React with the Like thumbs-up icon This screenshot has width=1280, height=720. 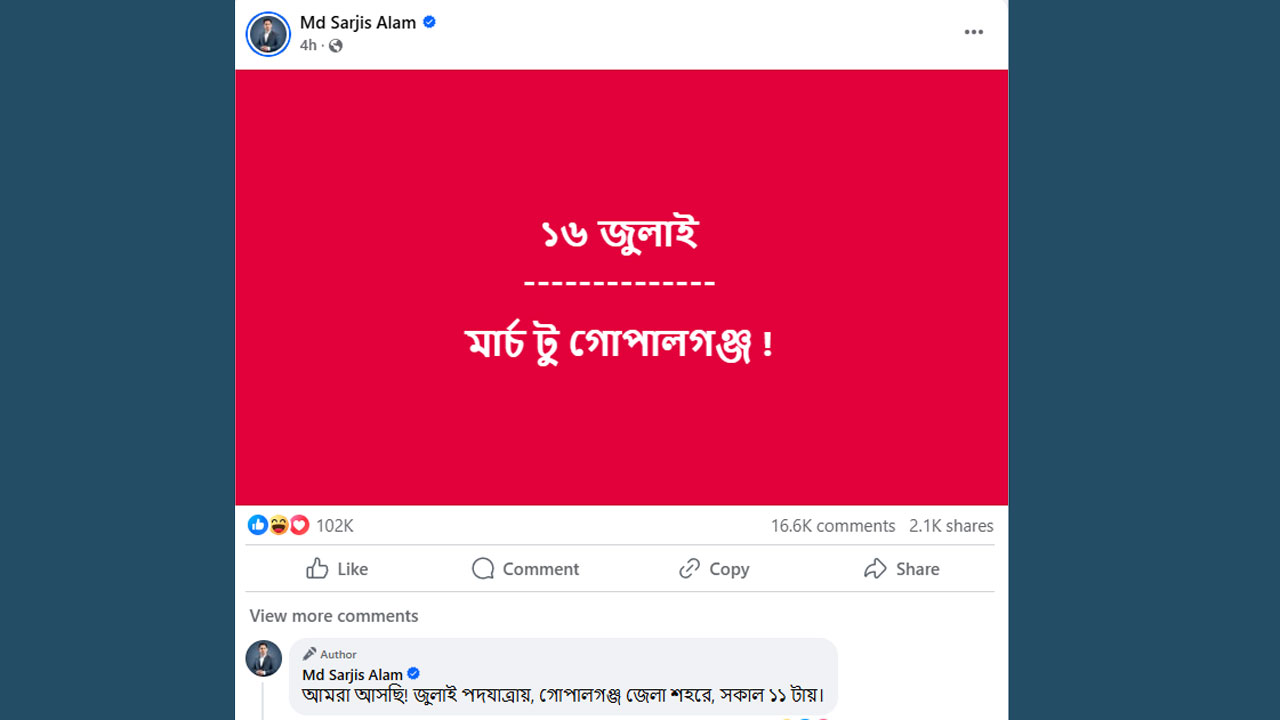pos(315,568)
